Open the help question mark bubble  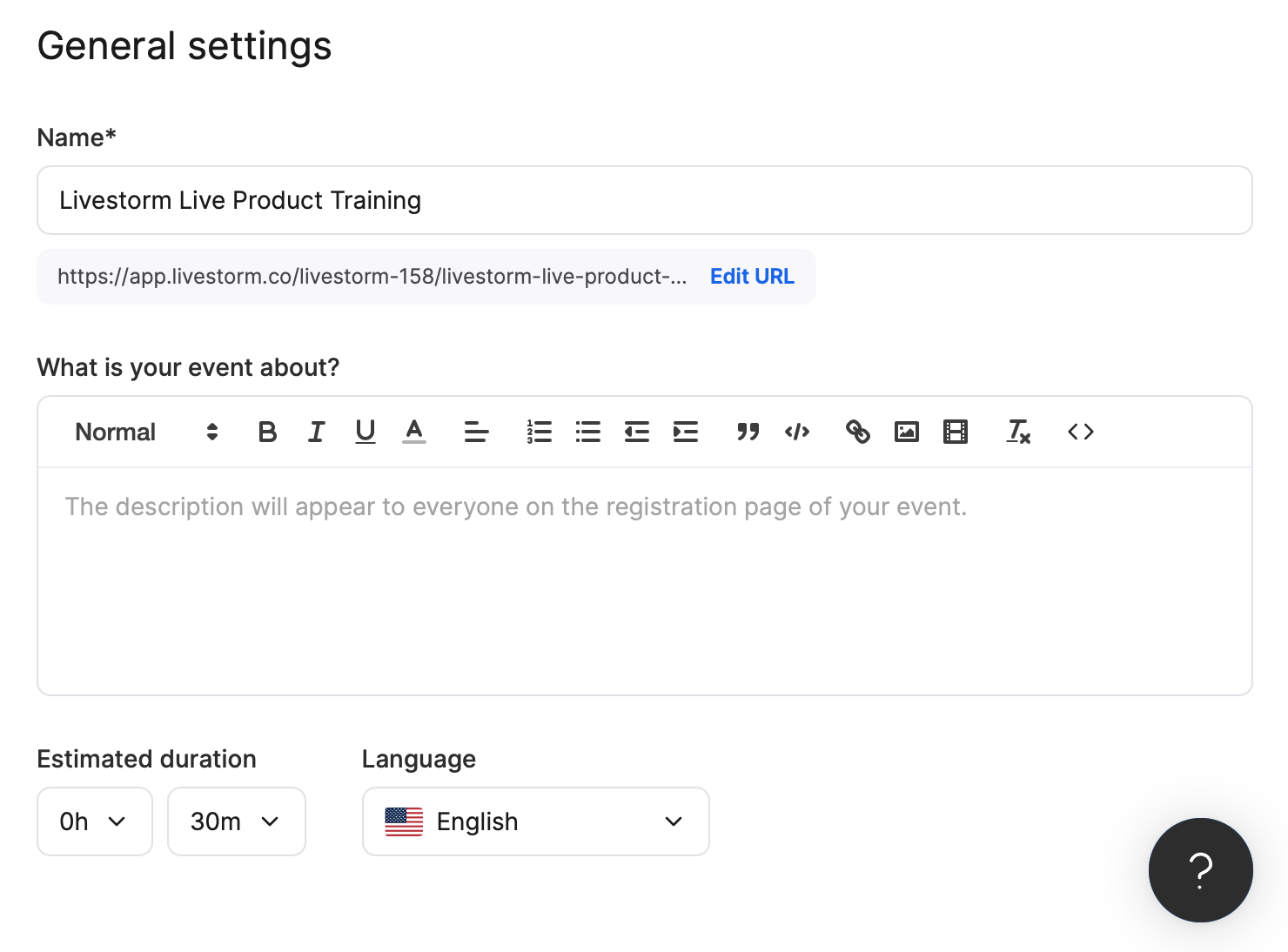(1201, 870)
